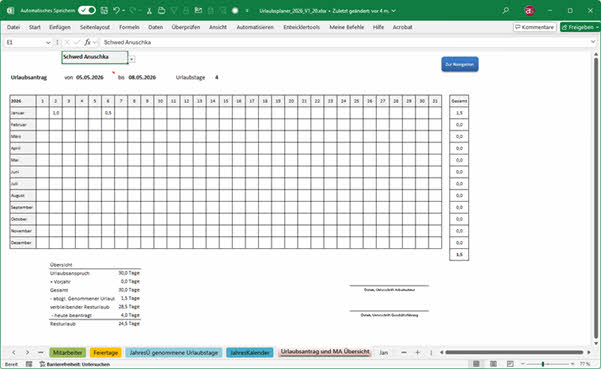Switch to Page Layout view icon
This screenshot has width=601, height=369.
coord(493,364)
